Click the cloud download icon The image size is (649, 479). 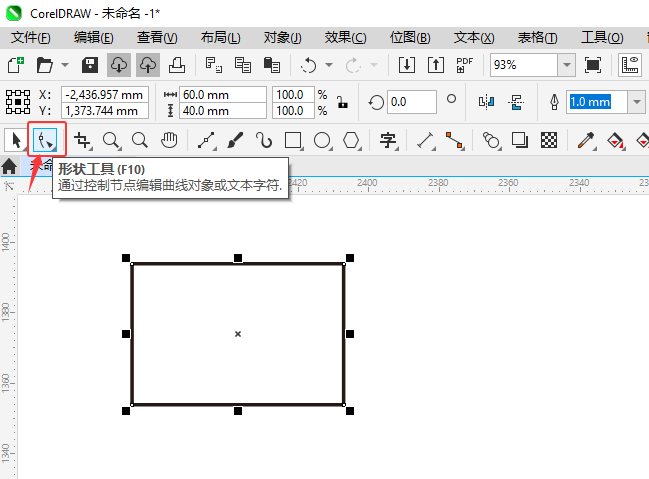(119, 65)
